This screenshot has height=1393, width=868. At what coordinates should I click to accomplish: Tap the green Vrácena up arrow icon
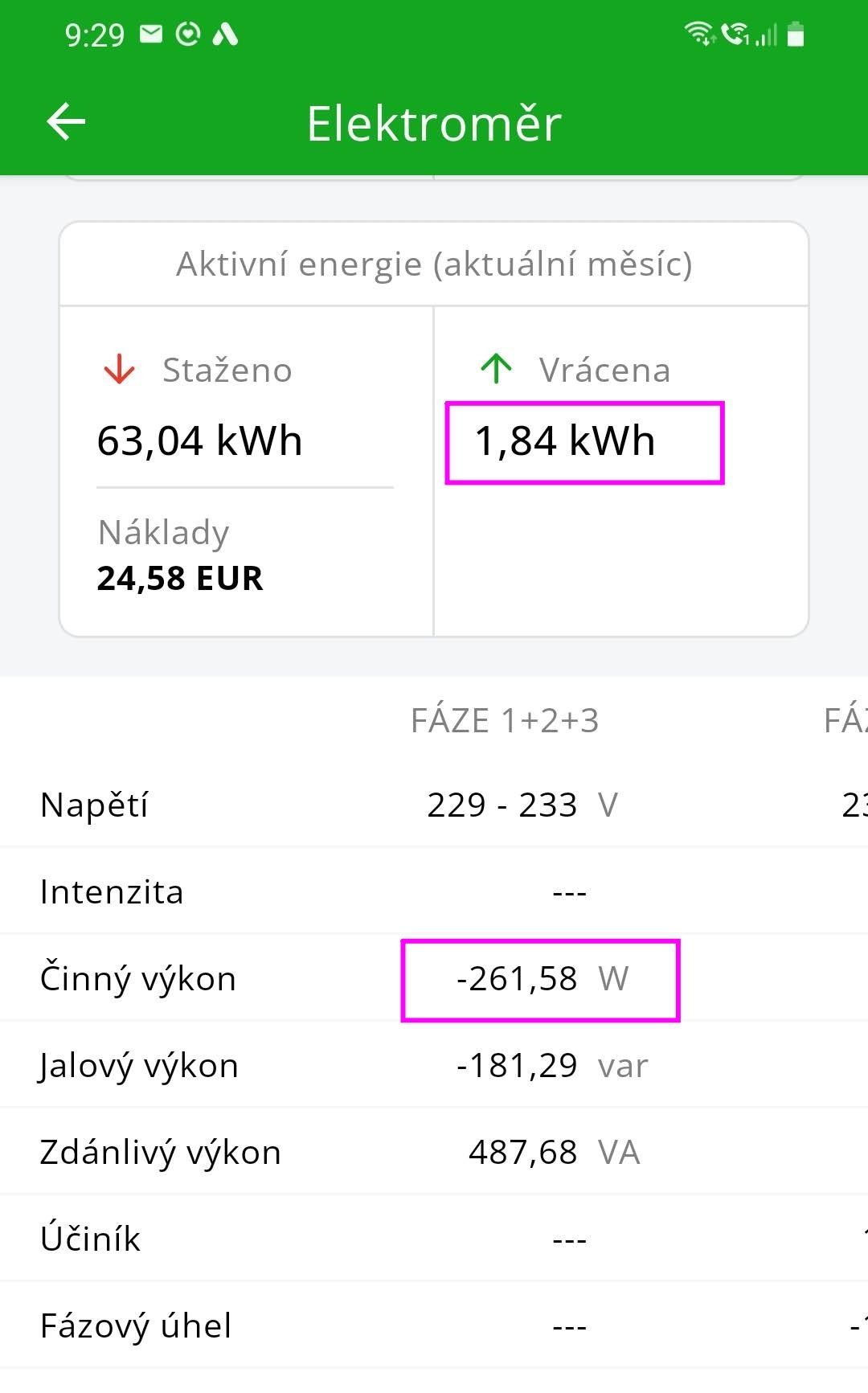(x=496, y=369)
